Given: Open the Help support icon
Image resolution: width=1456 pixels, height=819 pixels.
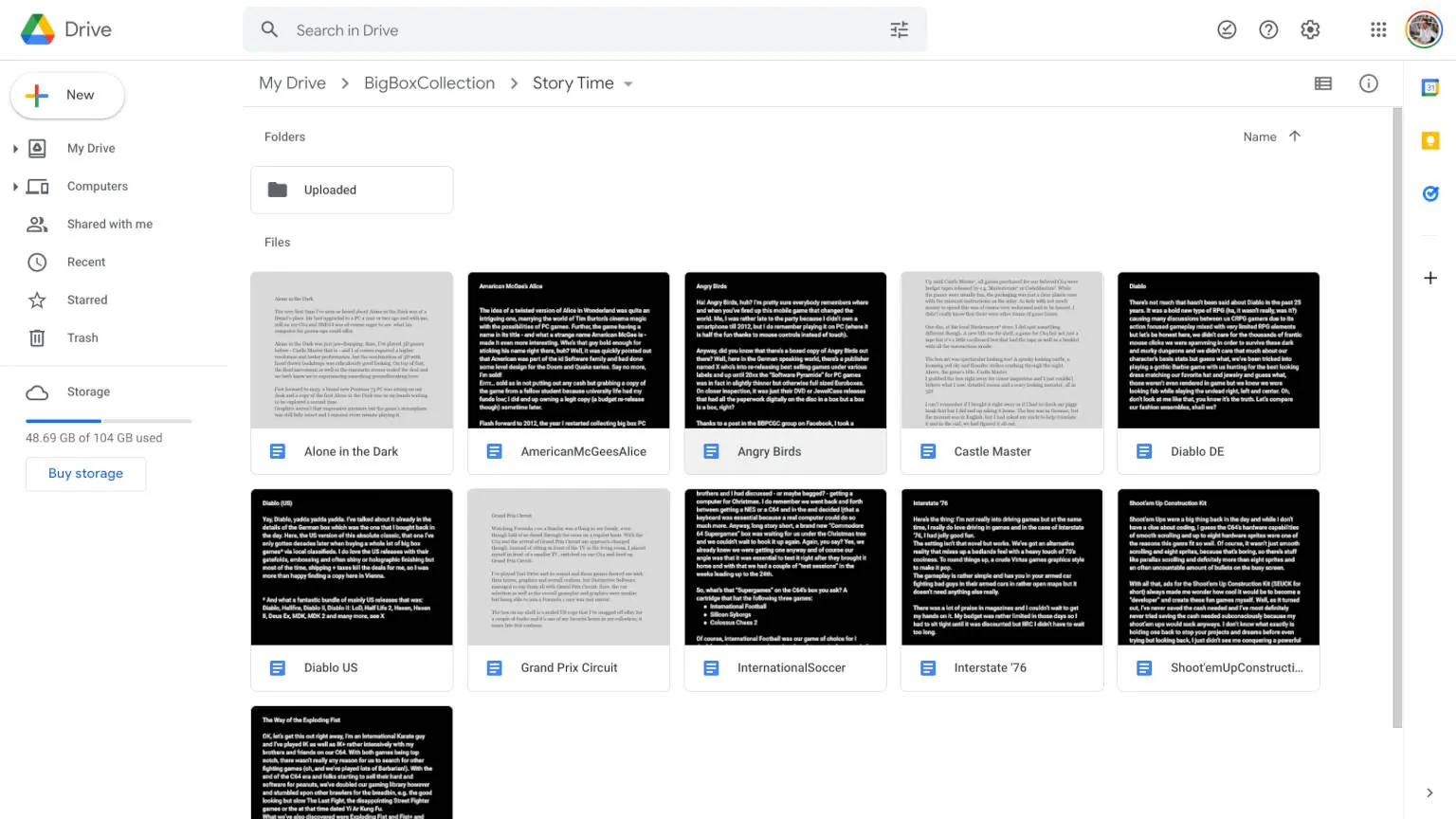Looking at the screenshot, I should click(1268, 30).
